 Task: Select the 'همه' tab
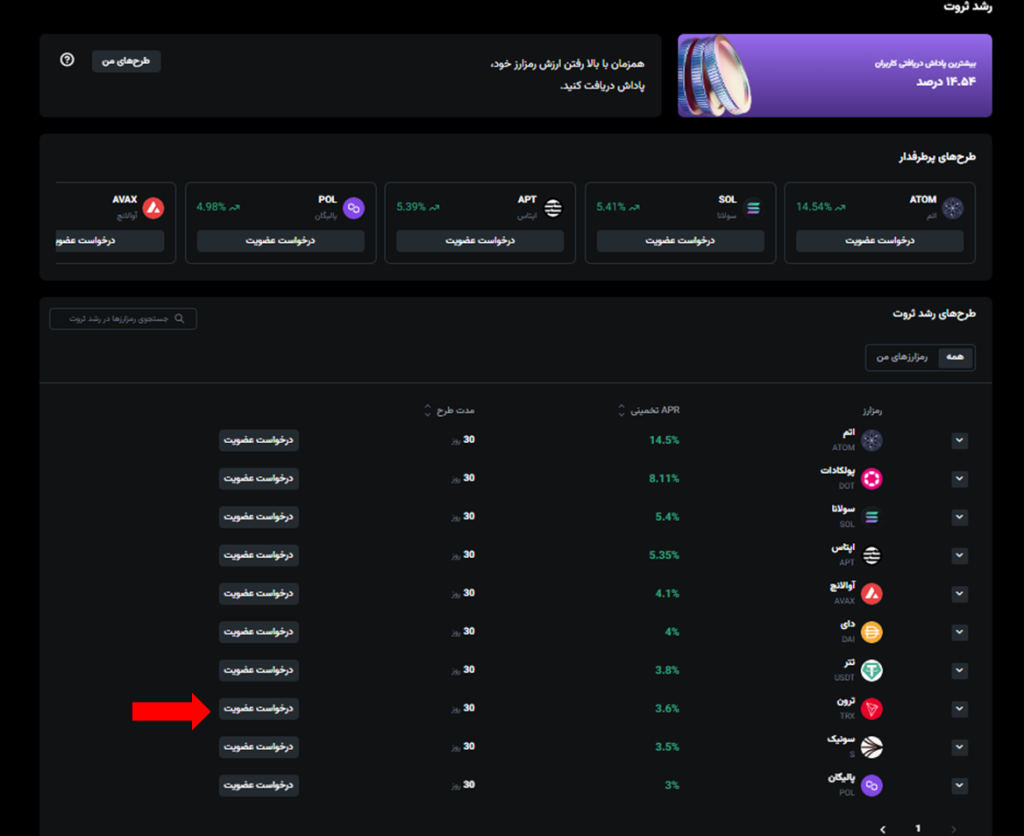pos(957,357)
